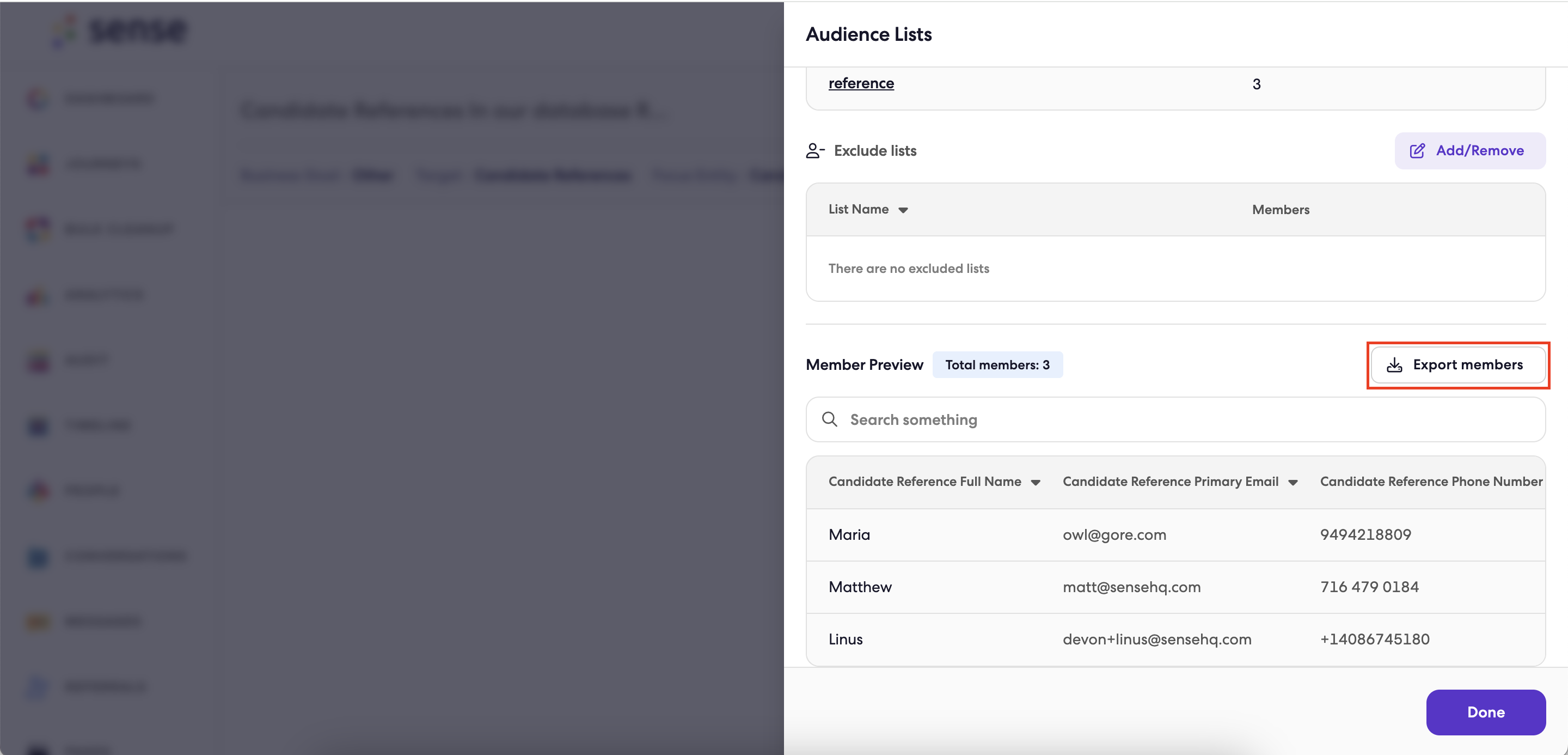The image size is (1568, 755).
Task: Click the Members column header in exclude lists
Action: pyautogui.click(x=1280, y=210)
